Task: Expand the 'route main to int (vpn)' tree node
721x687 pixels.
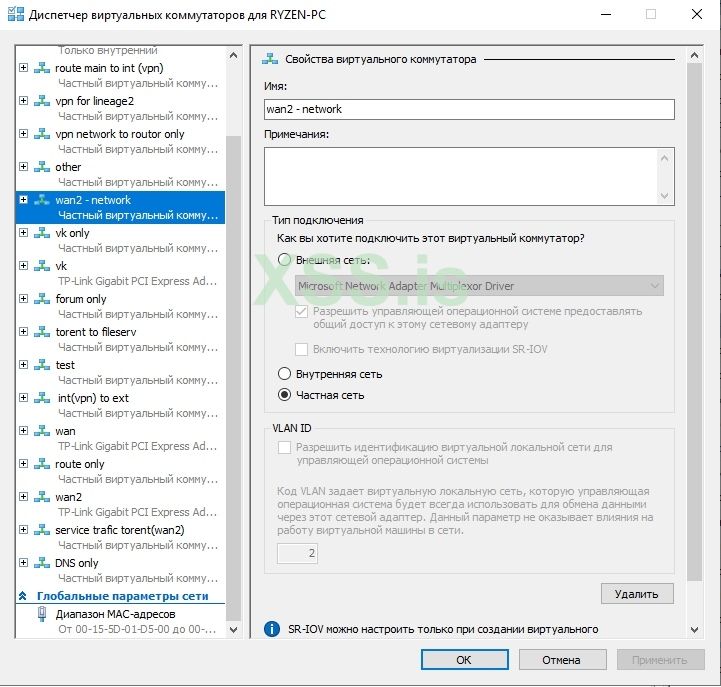Action: (23, 68)
